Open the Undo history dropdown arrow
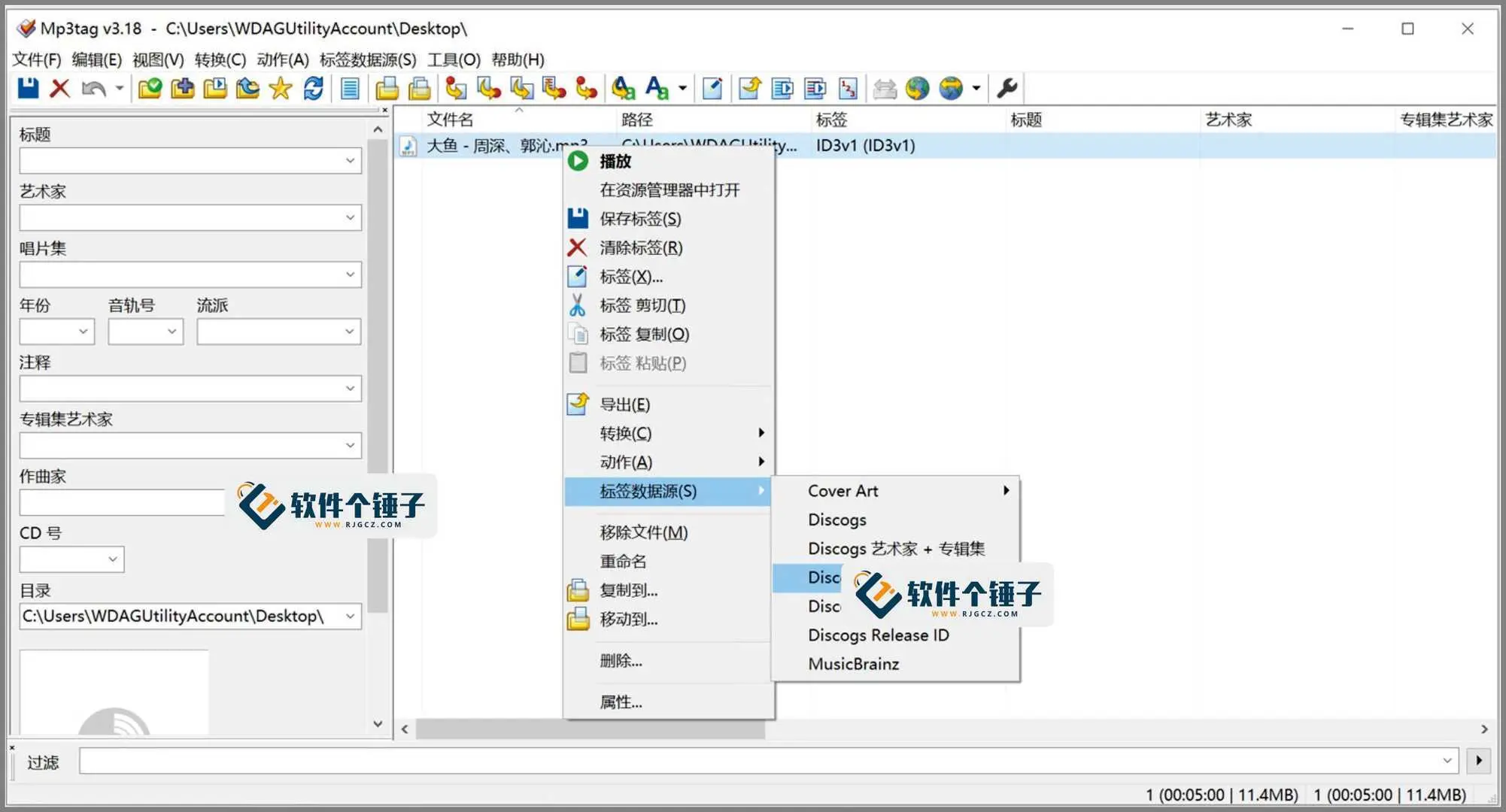 coord(120,89)
